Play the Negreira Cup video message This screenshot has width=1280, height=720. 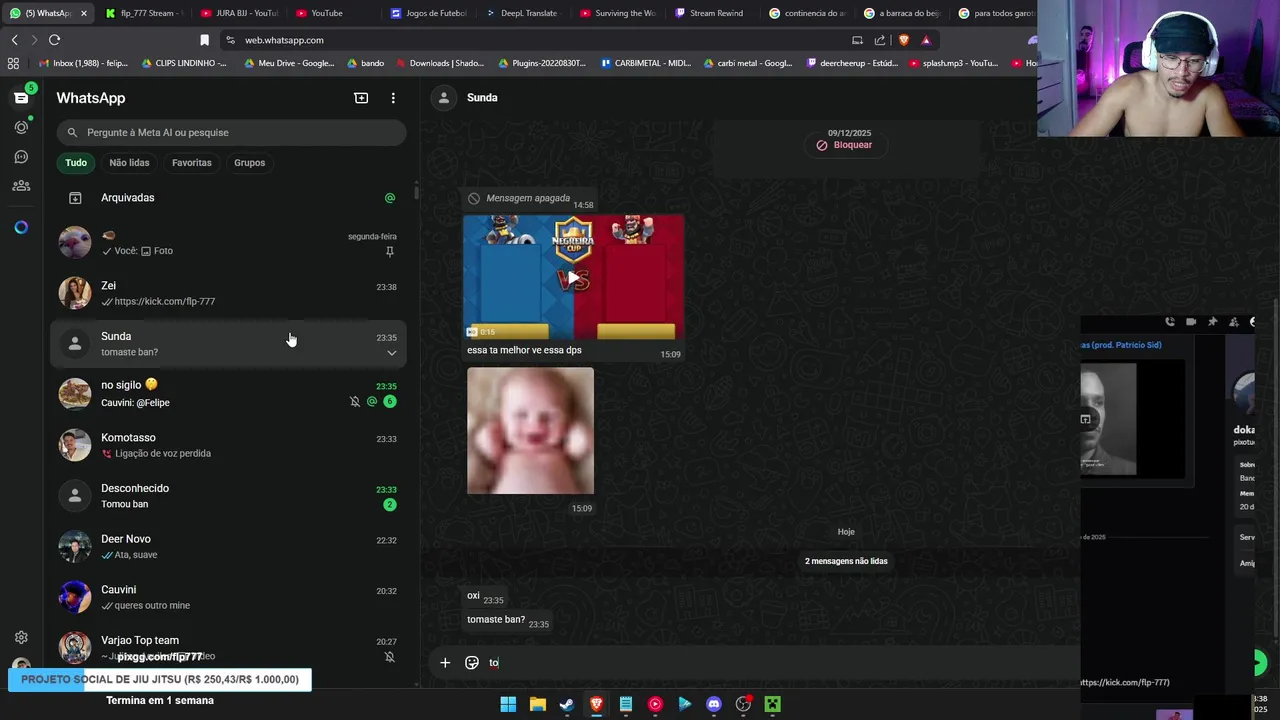pos(573,279)
